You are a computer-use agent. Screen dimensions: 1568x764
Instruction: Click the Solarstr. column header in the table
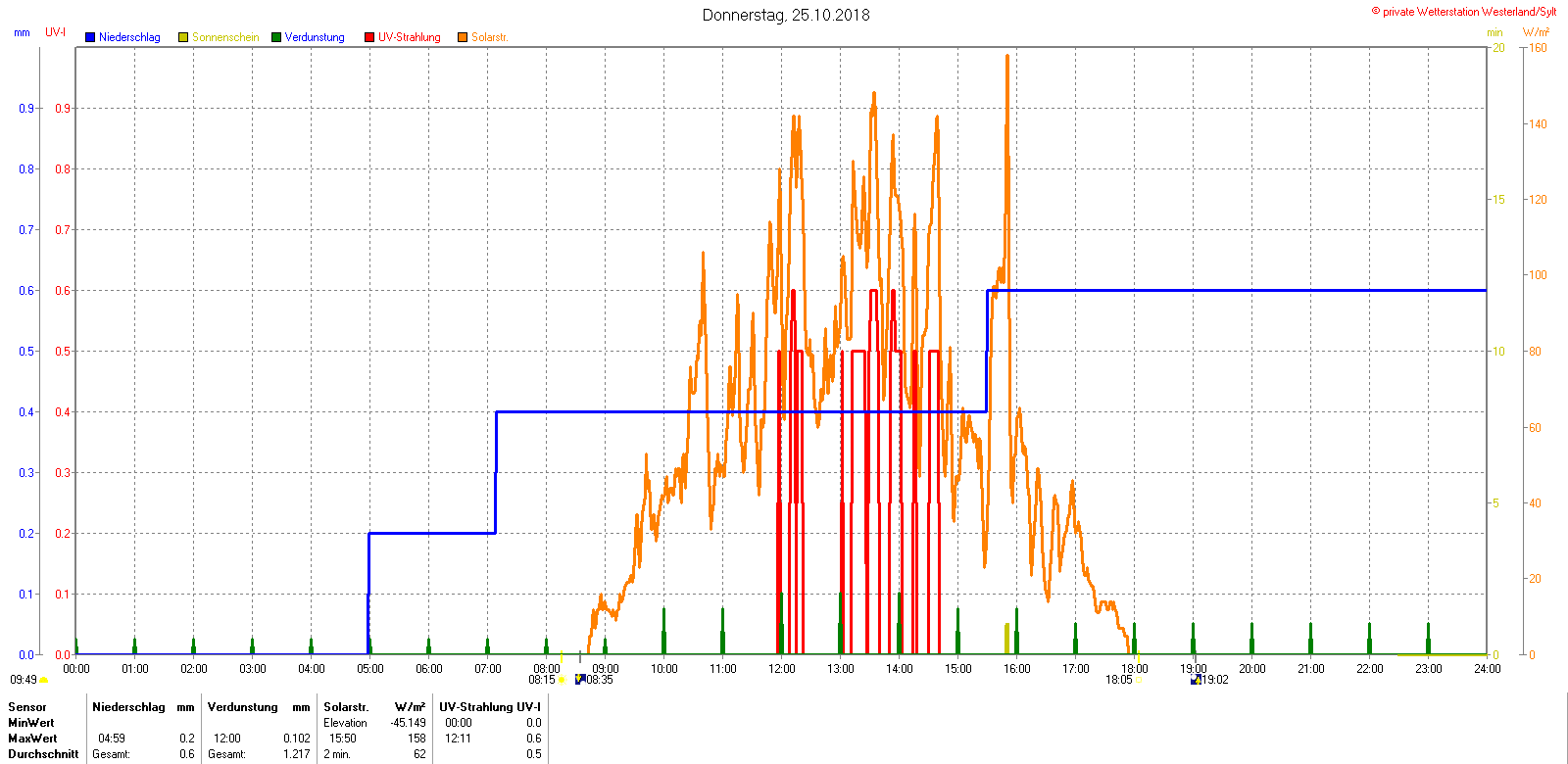[346, 707]
